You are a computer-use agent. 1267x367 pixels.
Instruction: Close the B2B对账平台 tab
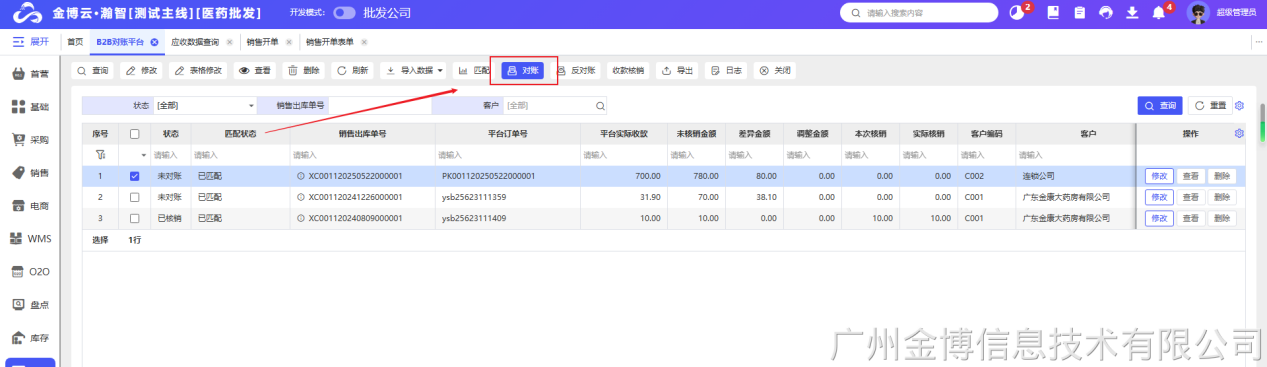[154, 41]
